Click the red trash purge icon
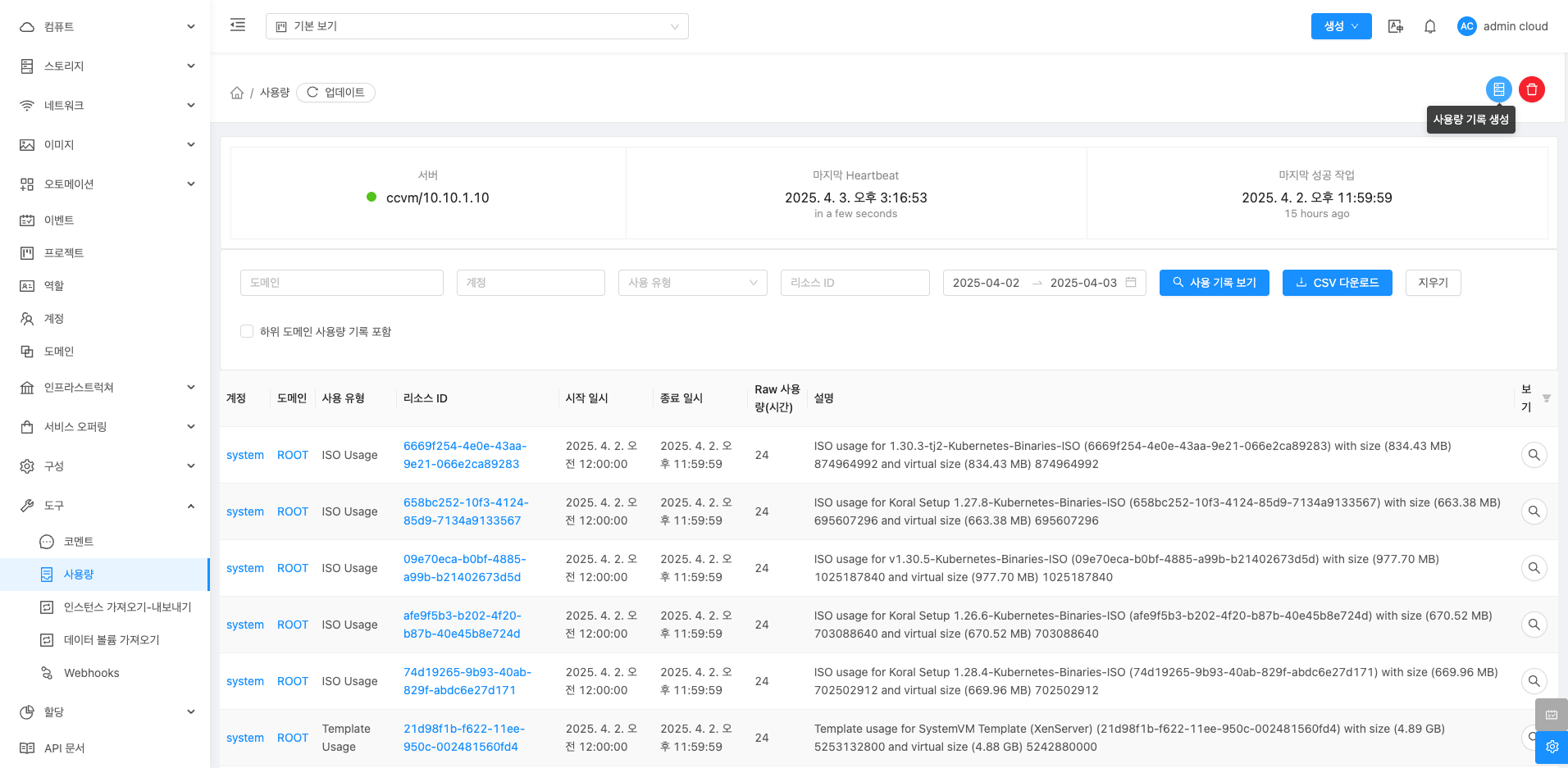 pos(1531,89)
